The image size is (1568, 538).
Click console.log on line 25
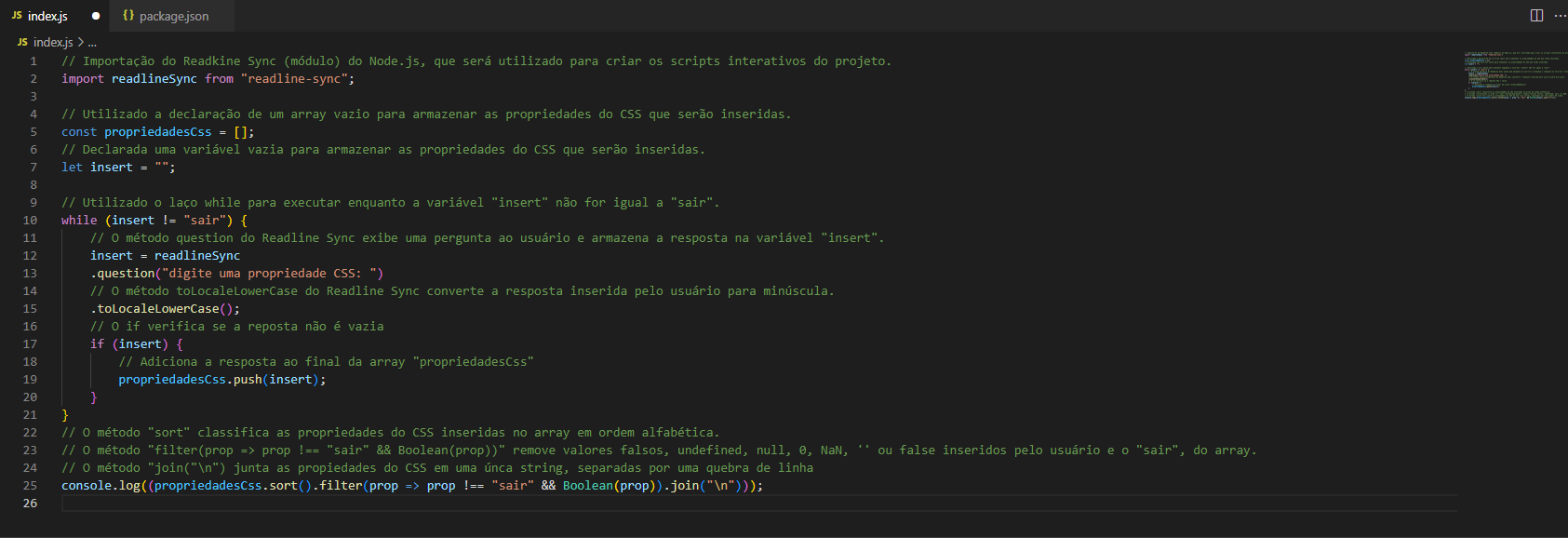101,486
